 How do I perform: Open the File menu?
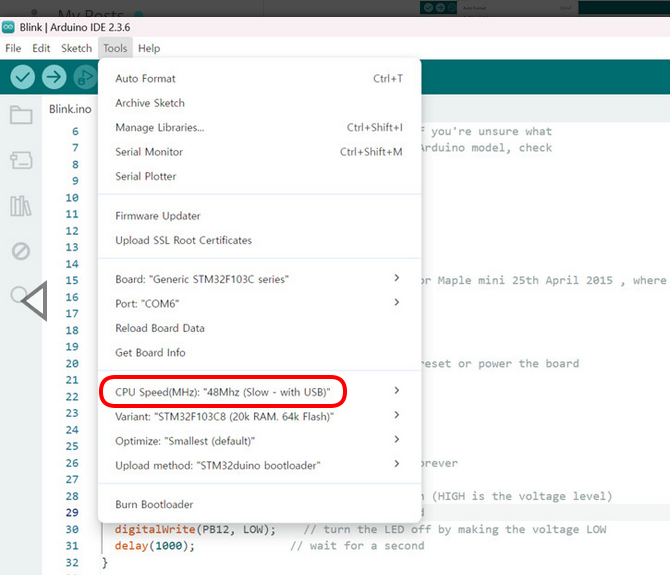click(13, 48)
